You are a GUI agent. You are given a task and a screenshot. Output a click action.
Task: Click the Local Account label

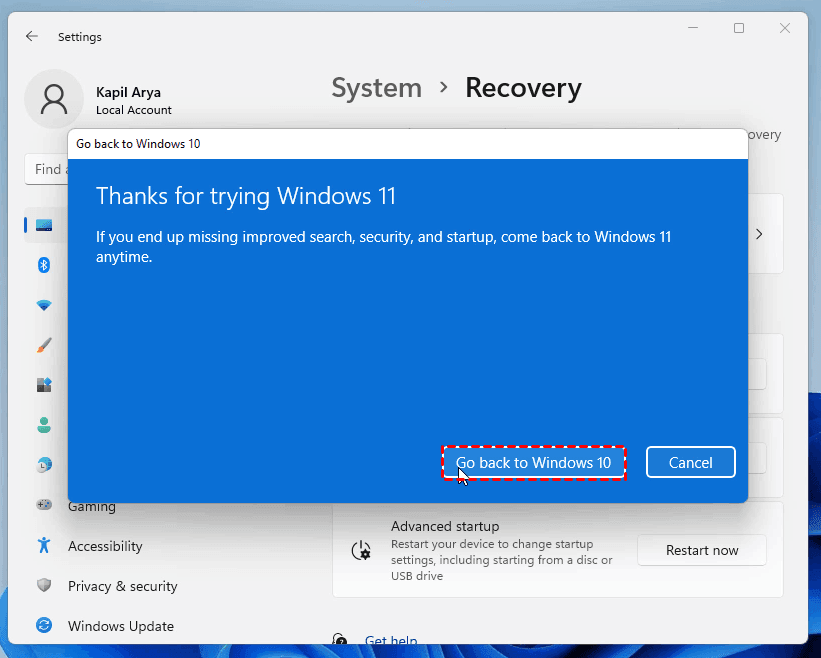(x=134, y=110)
